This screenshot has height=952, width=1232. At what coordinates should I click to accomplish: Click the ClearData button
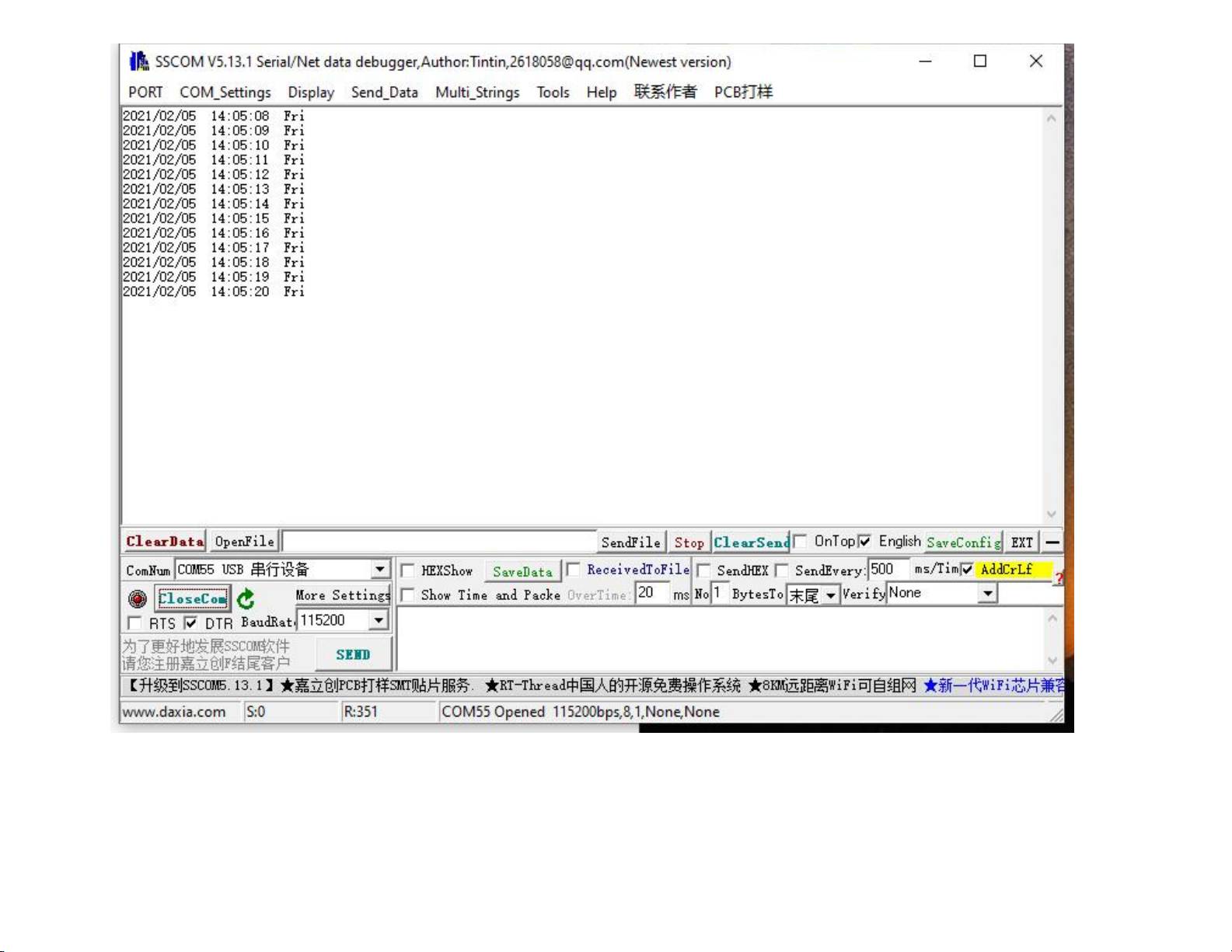tap(165, 542)
